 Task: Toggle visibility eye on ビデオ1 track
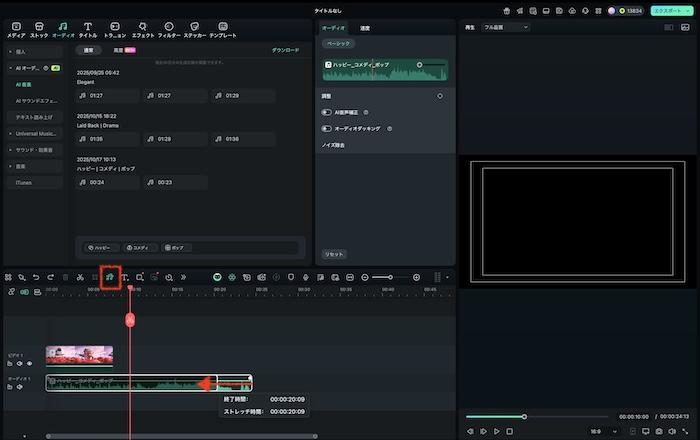point(29,364)
